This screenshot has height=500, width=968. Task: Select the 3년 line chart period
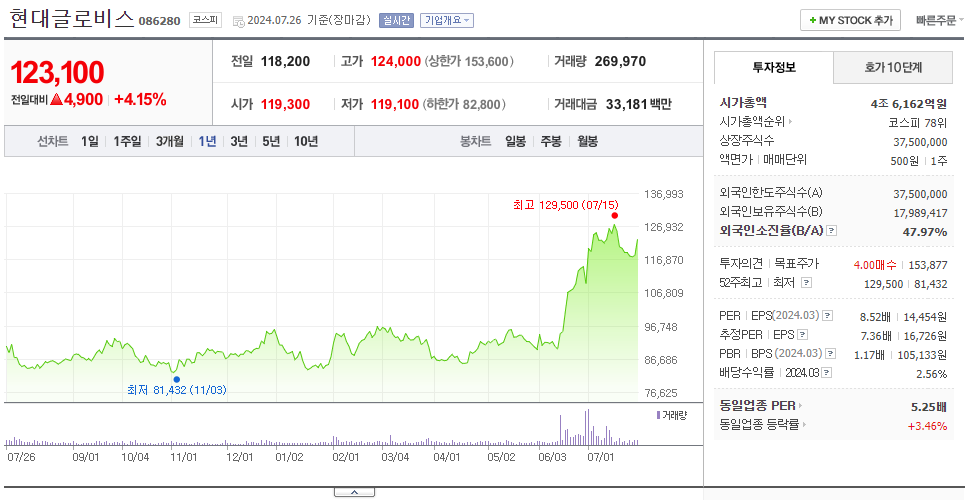[x=239, y=141]
